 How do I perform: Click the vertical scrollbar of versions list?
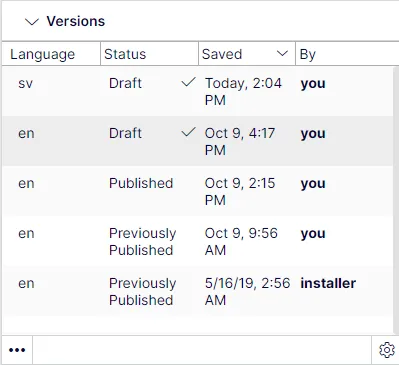[x=396, y=200]
